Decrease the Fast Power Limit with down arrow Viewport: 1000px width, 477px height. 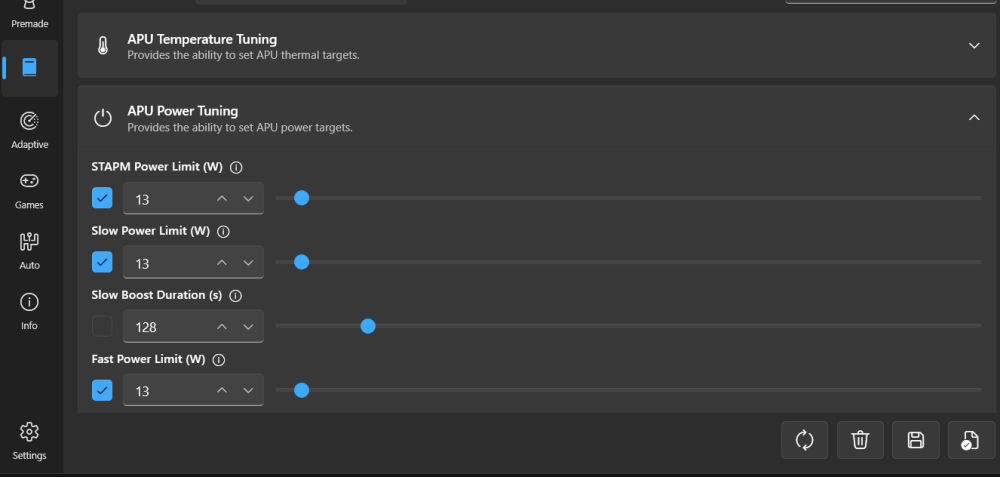(x=249, y=390)
